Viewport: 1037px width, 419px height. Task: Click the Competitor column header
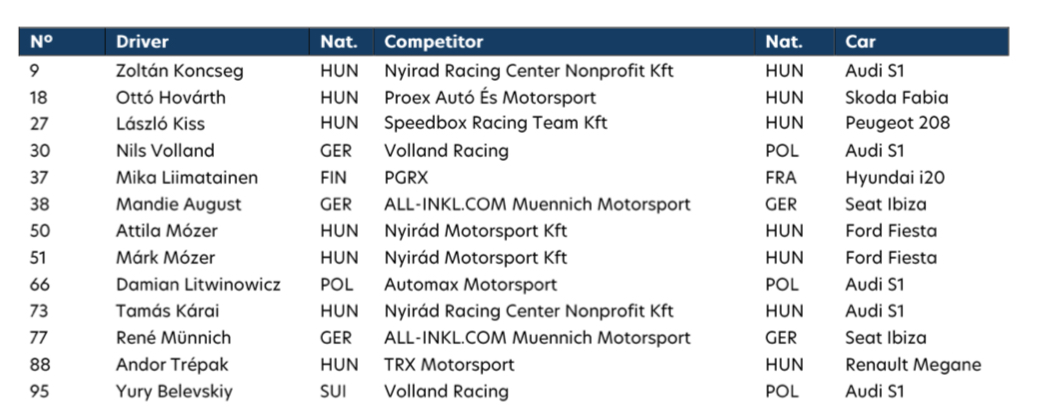(x=434, y=42)
